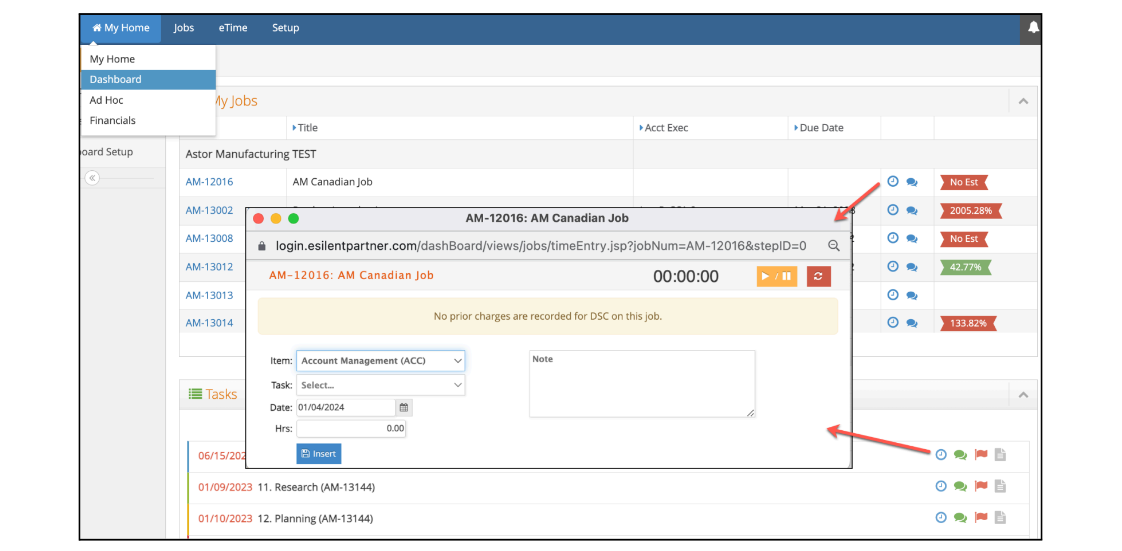
Task: Open job link AM-13013
Action: tap(209, 295)
